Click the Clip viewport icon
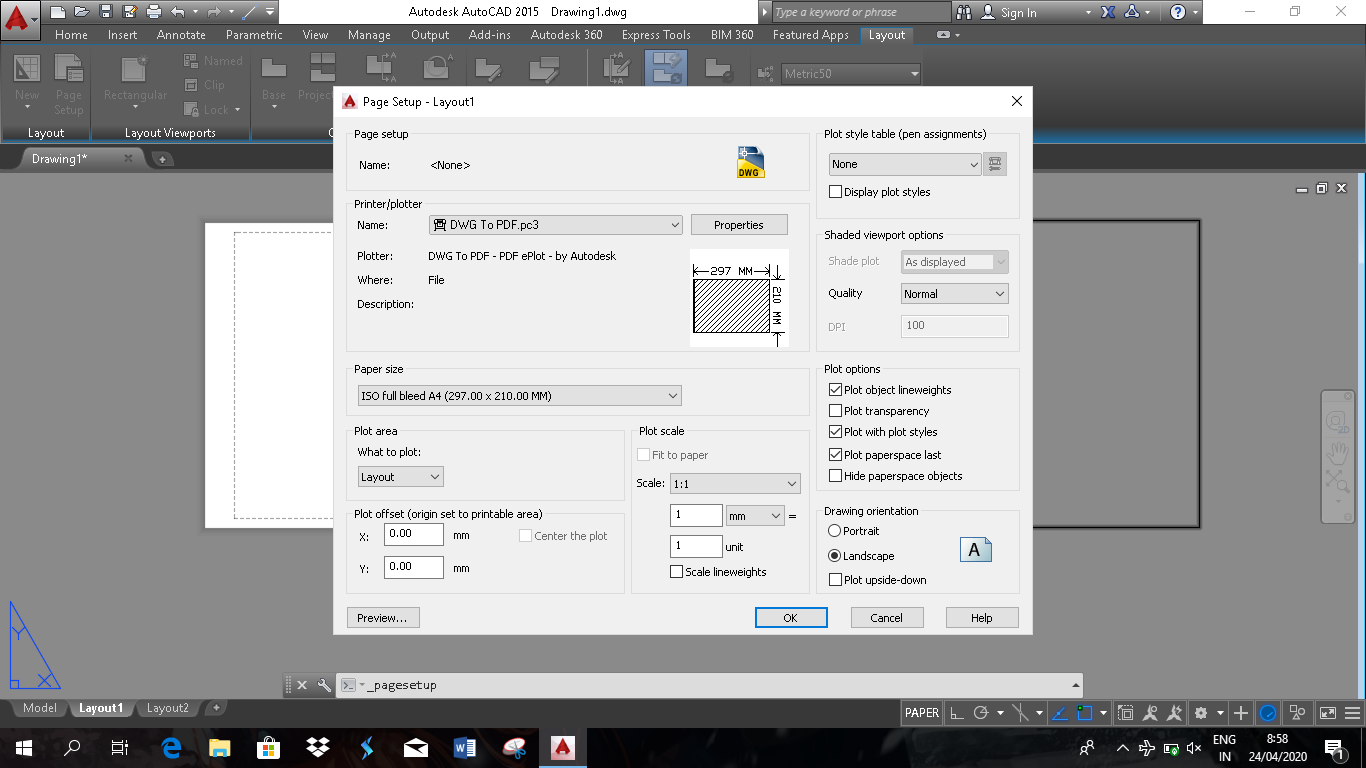This screenshot has width=1366, height=768. point(190,85)
